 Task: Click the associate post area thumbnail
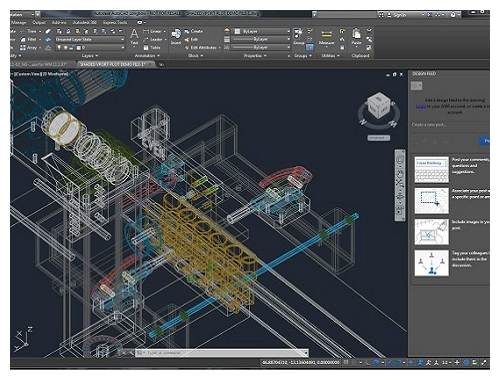[432, 201]
